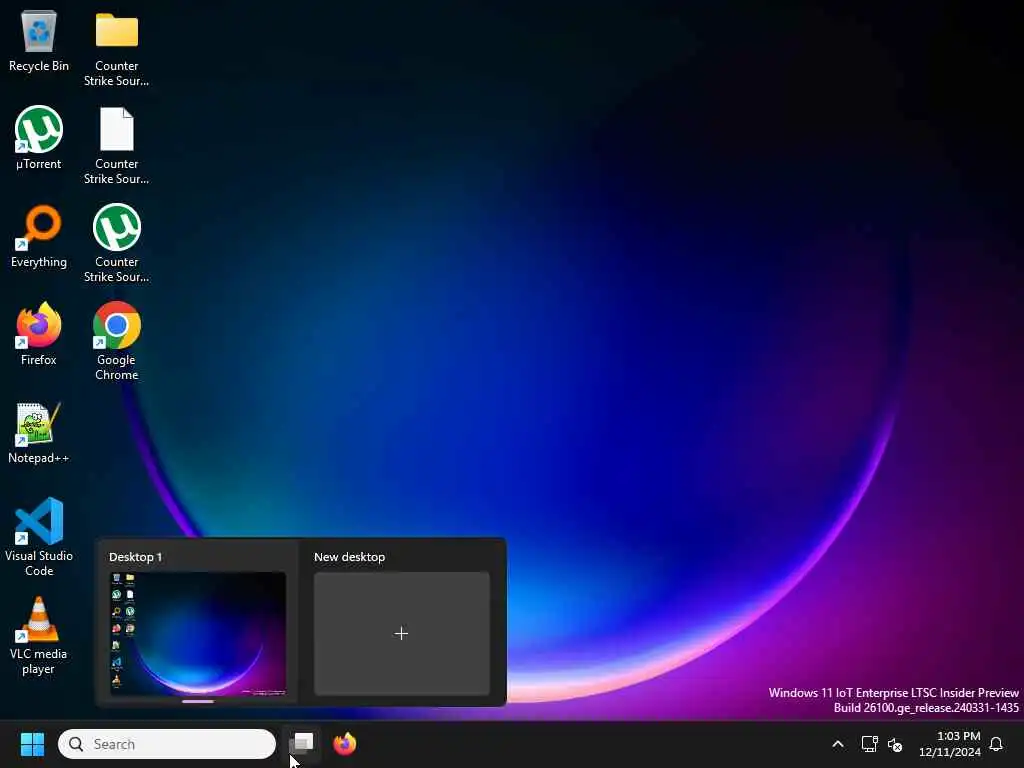
Task: Open Google Chrome desktop shortcut
Action: 116,341
